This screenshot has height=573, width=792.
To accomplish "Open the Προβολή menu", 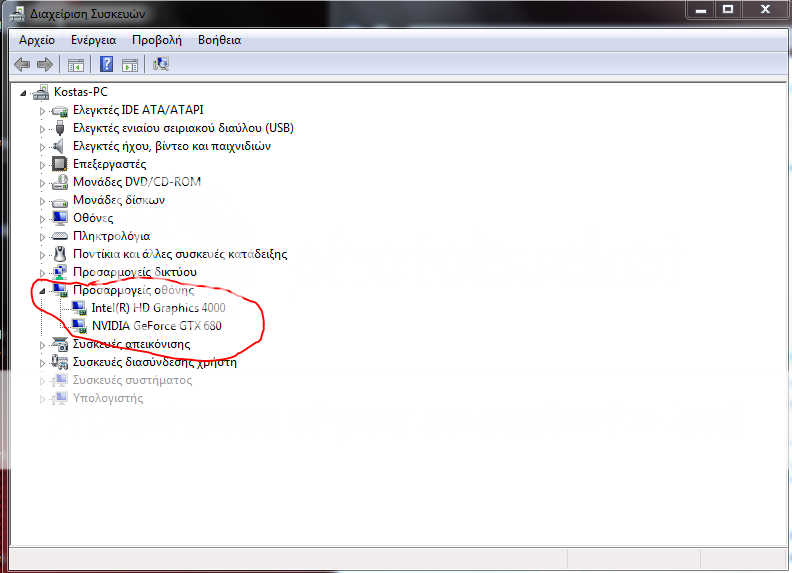I will click(x=157, y=40).
